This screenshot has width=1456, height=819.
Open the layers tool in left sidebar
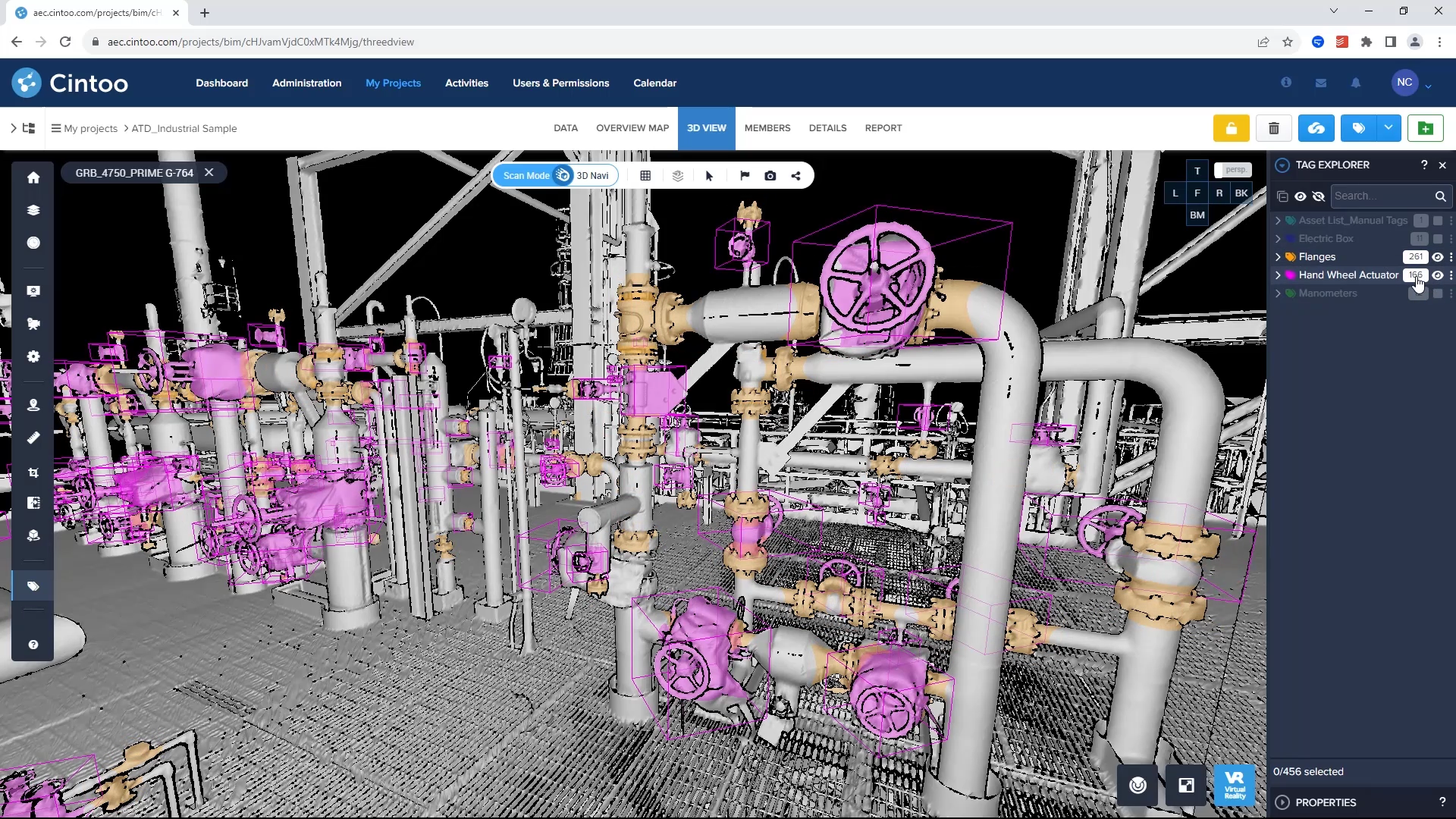pyautogui.click(x=33, y=210)
